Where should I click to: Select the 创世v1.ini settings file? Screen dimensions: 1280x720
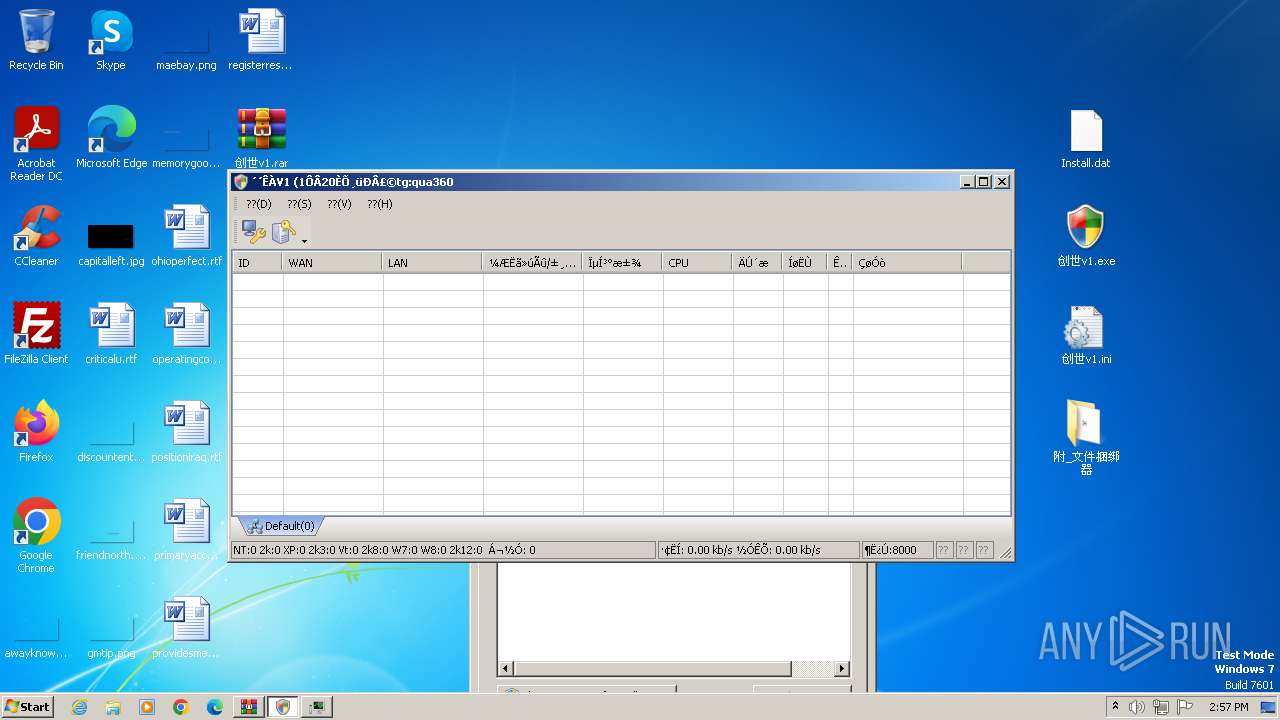click(1086, 335)
